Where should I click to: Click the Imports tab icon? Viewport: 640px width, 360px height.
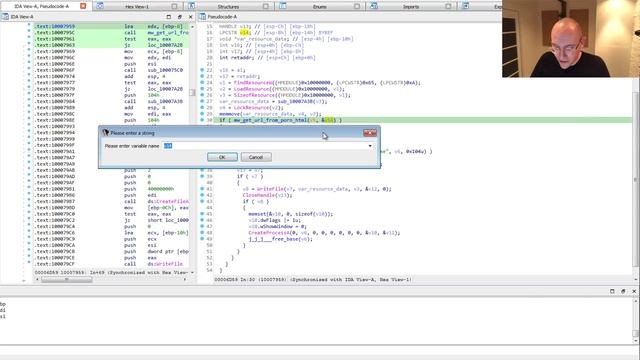click(x=374, y=6)
